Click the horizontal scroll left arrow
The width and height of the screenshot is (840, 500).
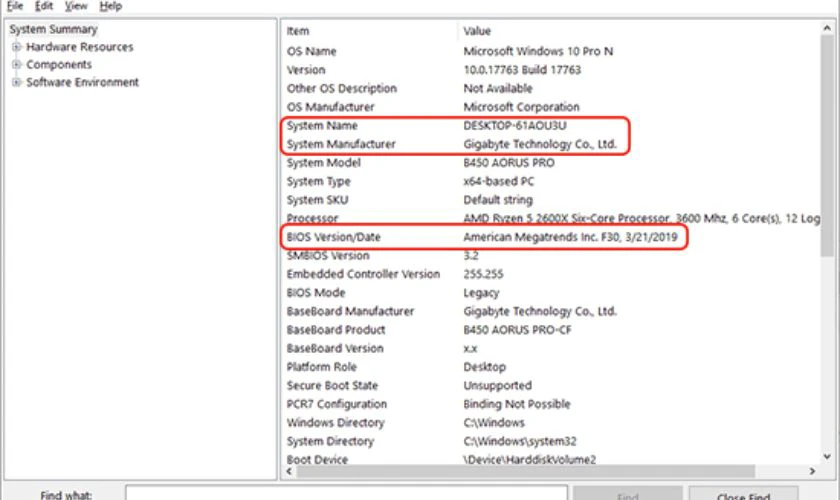pyautogui.click(x=289, y=471)
